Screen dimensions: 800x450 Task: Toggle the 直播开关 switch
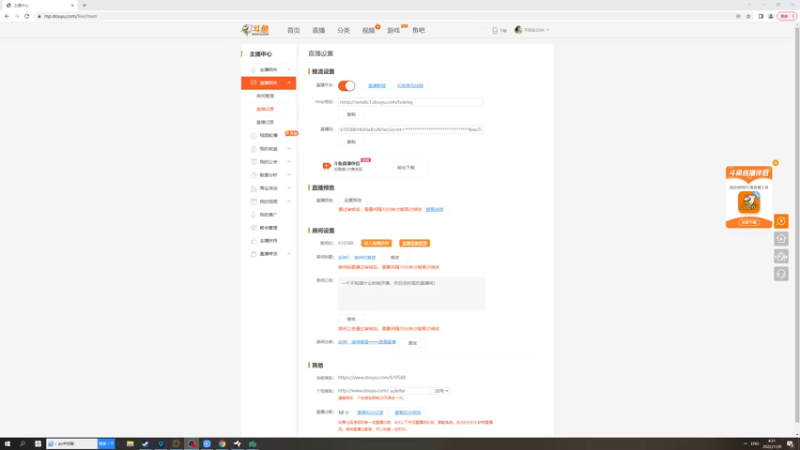tap(346, 86)
